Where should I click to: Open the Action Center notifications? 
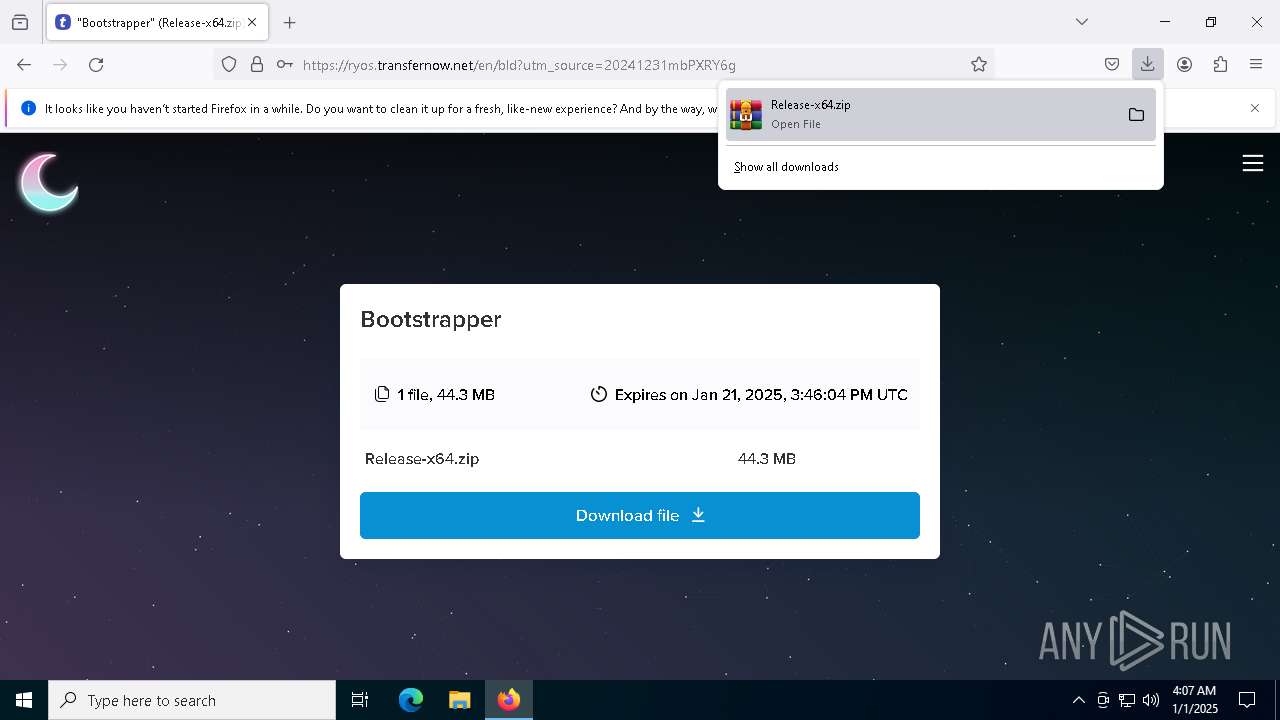[1247, 700]
